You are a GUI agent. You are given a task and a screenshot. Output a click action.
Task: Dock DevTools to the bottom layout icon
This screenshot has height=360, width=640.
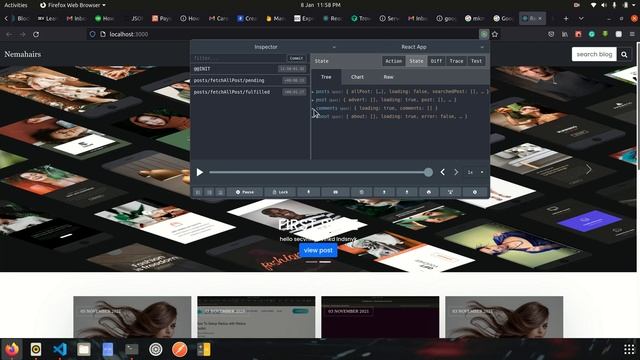click(220, 192)
